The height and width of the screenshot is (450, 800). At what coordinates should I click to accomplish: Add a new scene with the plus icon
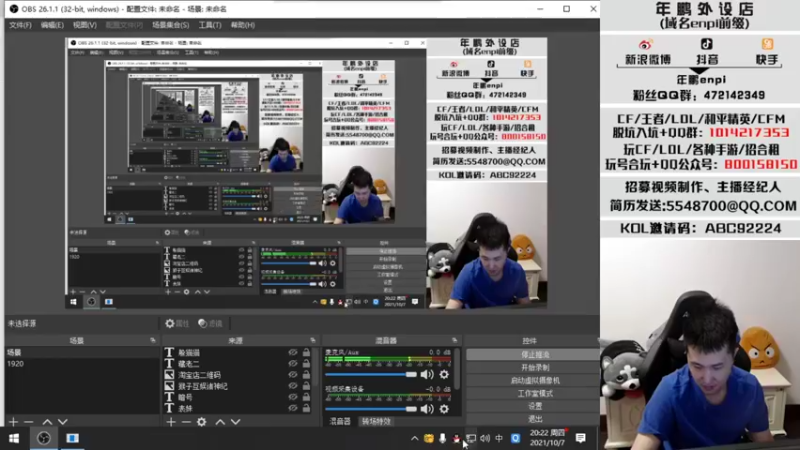(14, 422)
